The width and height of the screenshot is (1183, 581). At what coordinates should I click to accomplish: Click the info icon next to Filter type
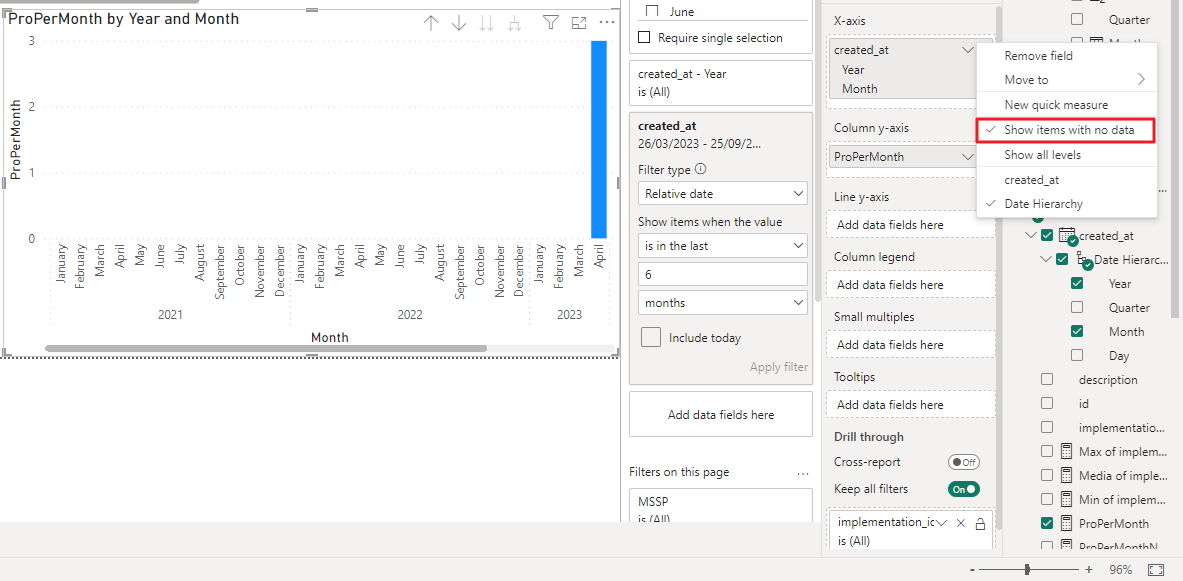(x=700, y=169)
